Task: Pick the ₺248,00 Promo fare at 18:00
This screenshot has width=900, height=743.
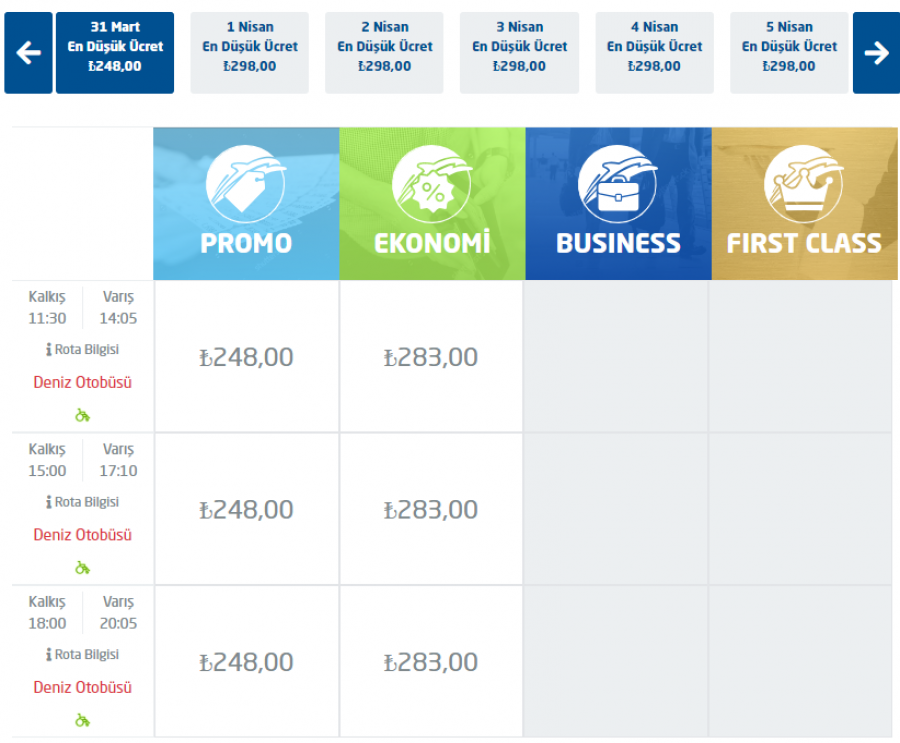Action: (x=246, y=662)
